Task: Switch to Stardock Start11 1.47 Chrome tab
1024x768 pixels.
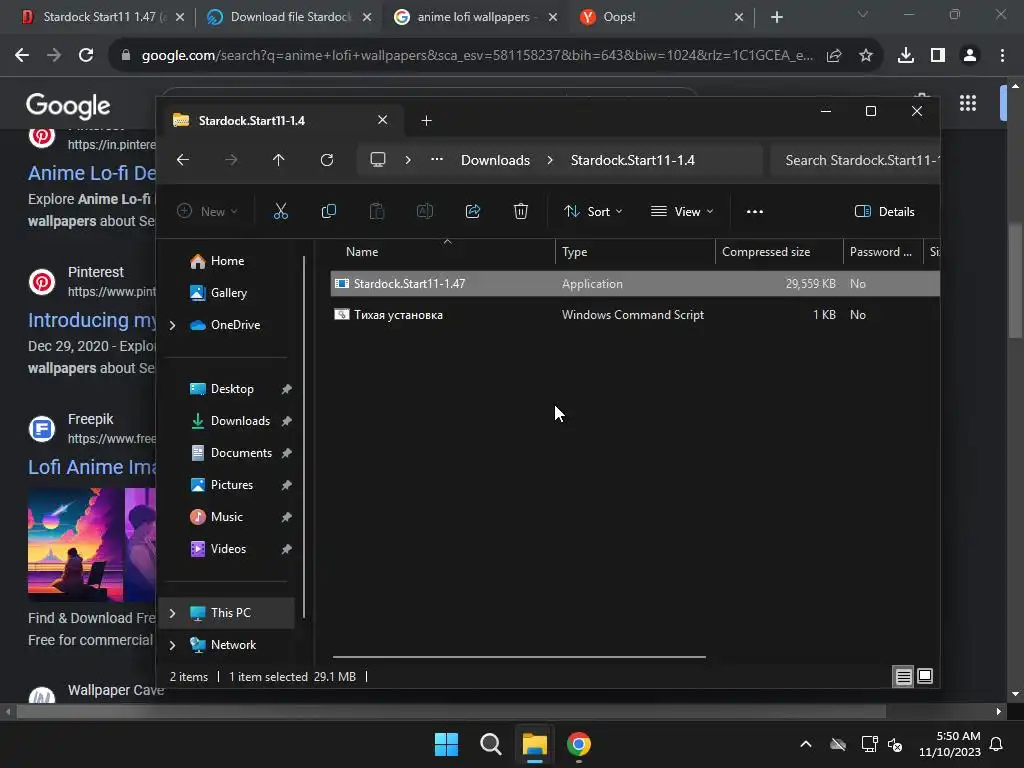Action: pos(104,17)
